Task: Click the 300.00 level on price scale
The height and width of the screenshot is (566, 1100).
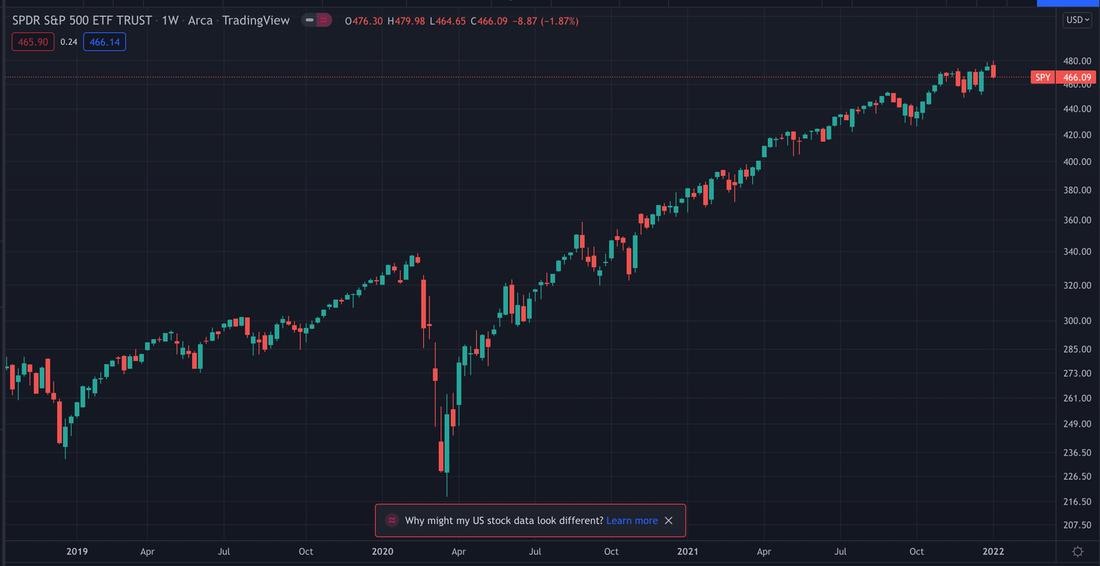Action: coord(1076,321)
